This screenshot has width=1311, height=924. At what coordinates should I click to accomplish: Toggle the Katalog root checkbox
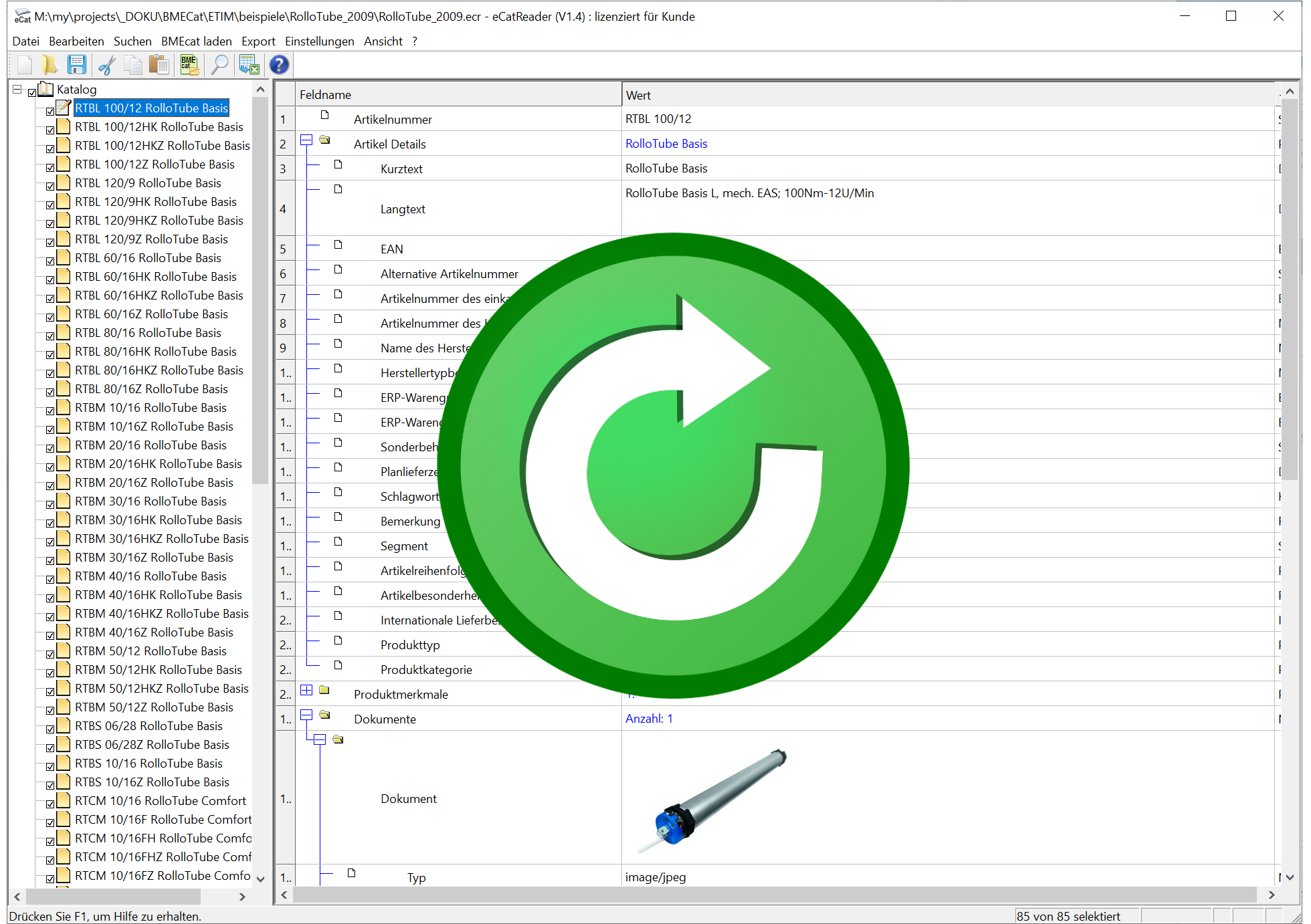32,92
